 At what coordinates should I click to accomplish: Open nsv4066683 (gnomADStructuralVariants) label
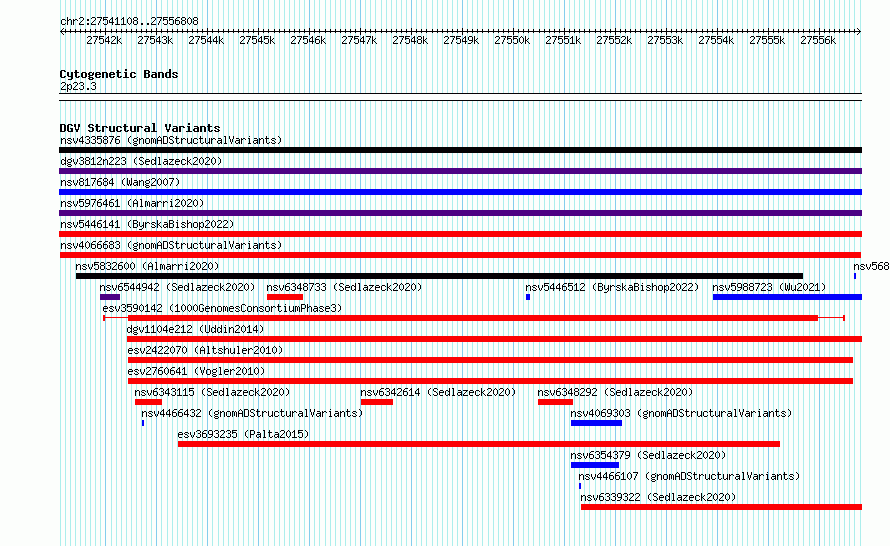pos(171,245)
